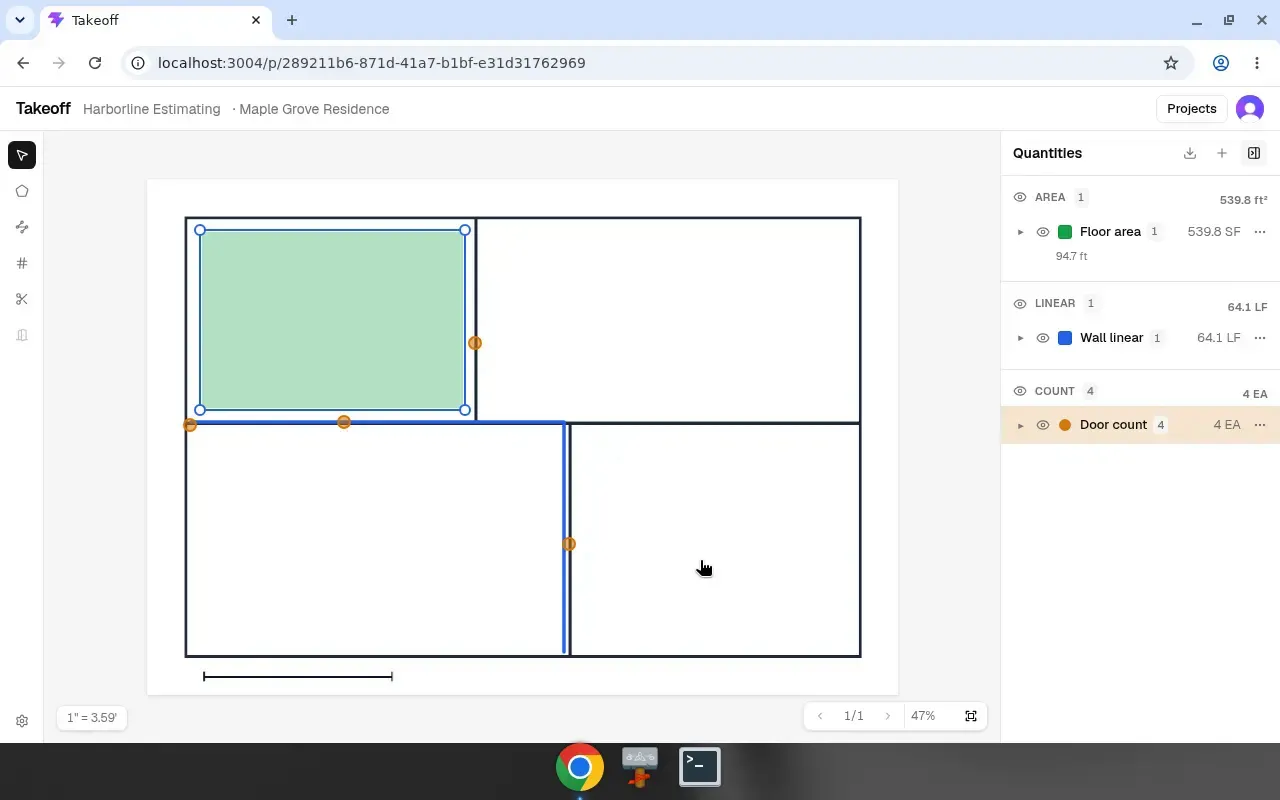The height and width of the screenshot is (800, 1280).
Task: Bookmark this page with the star icon
Action: pos(1171,63)
